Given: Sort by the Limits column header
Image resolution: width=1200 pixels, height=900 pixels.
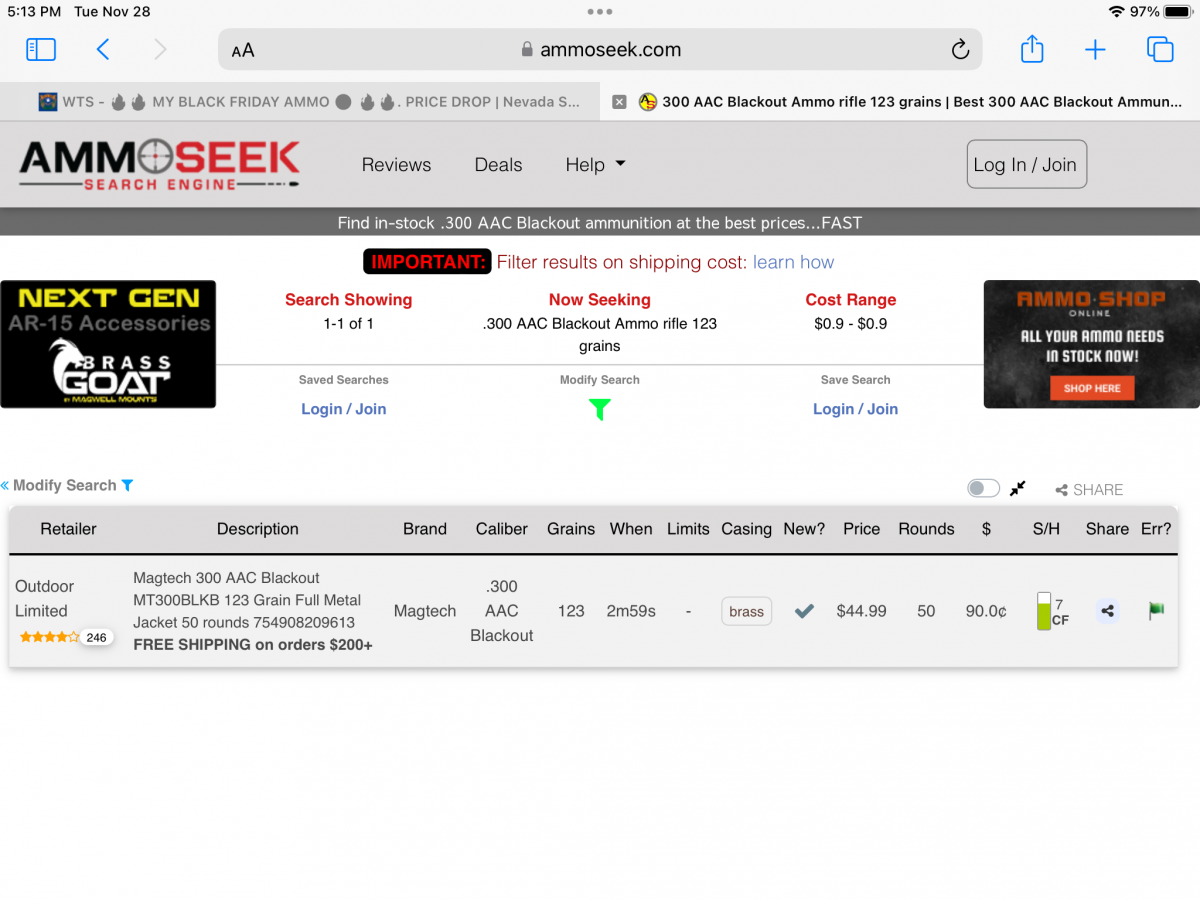Looking at the screenshot, I should pyautogui.click(x=688, y=529).
